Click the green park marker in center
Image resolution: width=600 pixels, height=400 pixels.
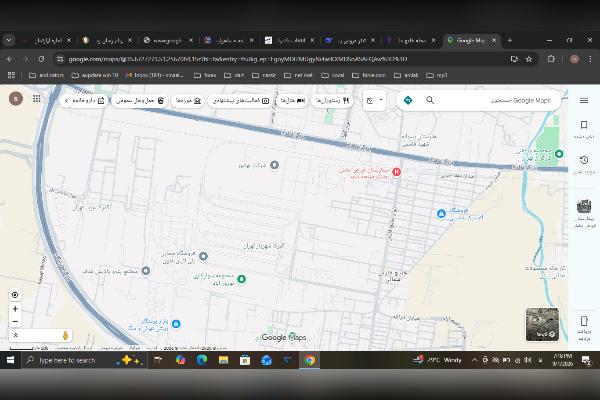pos(241,279)
